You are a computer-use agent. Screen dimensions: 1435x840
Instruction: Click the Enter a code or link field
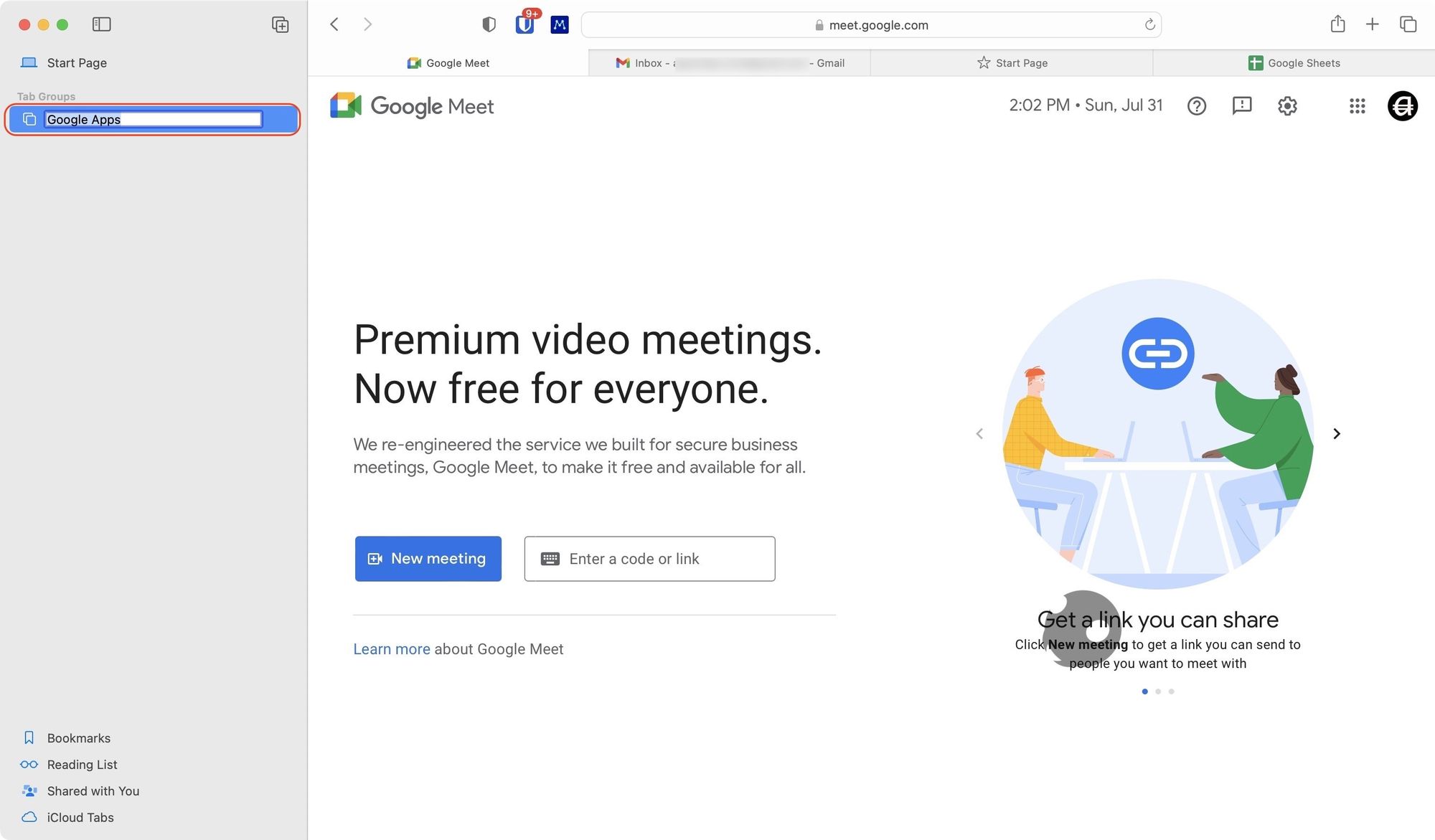(649, 559)
